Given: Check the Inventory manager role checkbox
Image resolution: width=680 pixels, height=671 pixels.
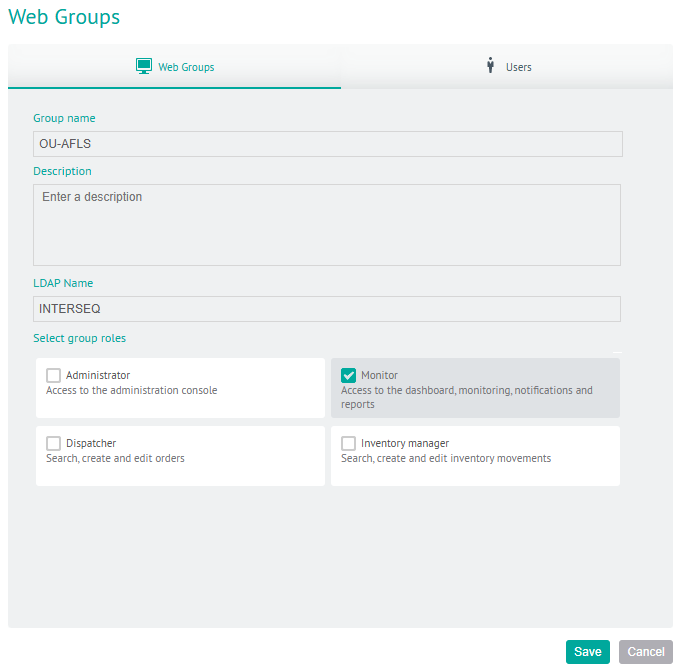Looking at the screenshot, I should (348, 443).
